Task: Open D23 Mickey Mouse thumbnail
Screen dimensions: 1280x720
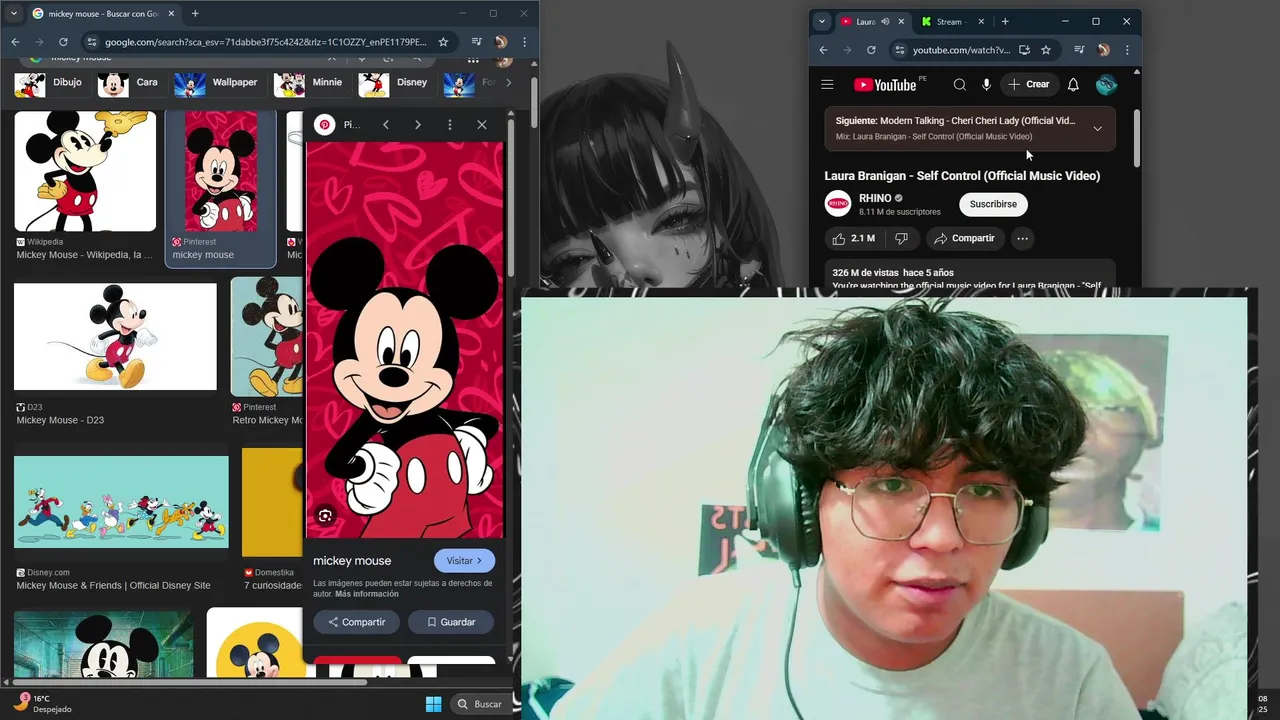Action: [x=115, y=337]
